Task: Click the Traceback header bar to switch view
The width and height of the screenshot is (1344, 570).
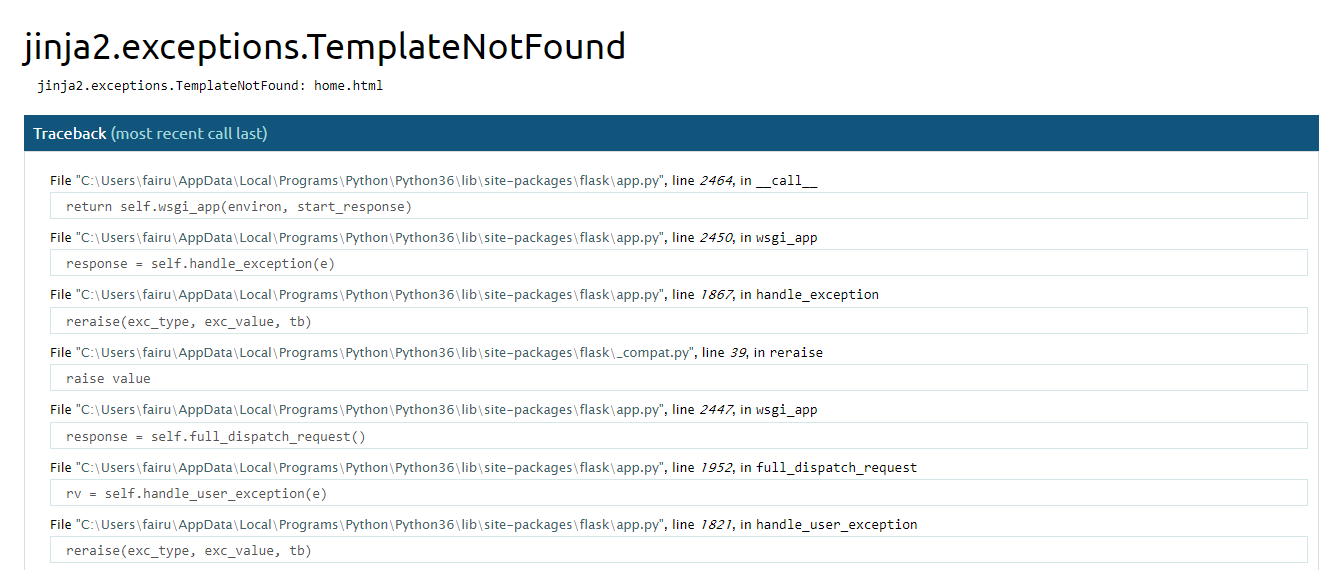Action: (670, 134)
